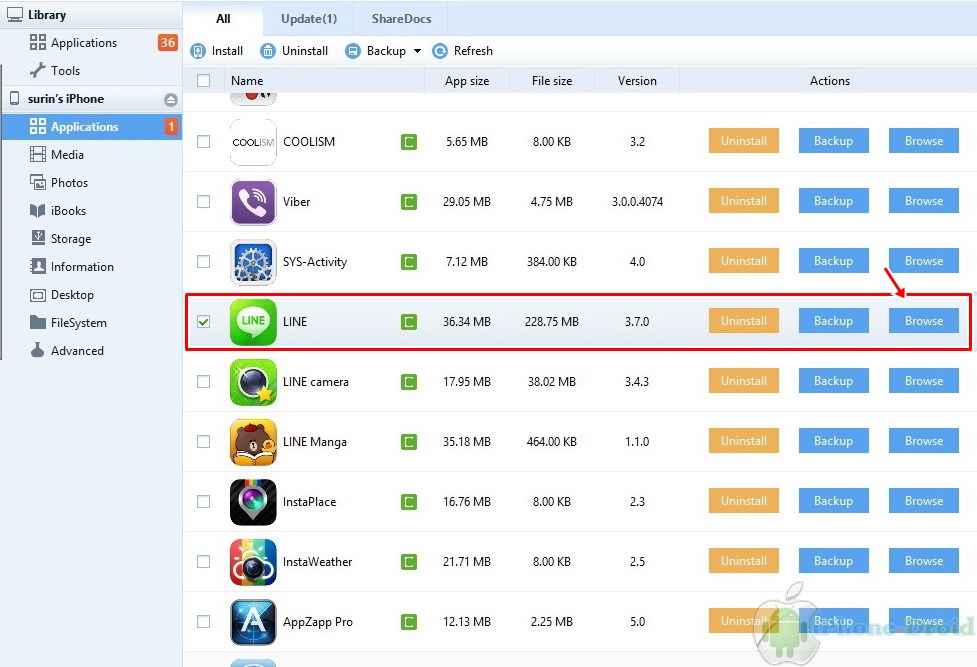The image size is (977, 667).
Task: Switch to the Update(1) tab
Action: [309, 19]
